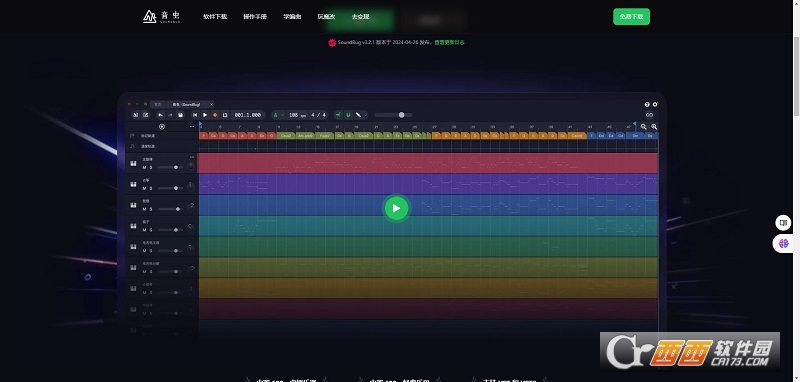The height and width of the screenshot is (382, 800).
Task: Click the 108 bpm tempo field
Action: pyautogui.click(x=297, y=115)
